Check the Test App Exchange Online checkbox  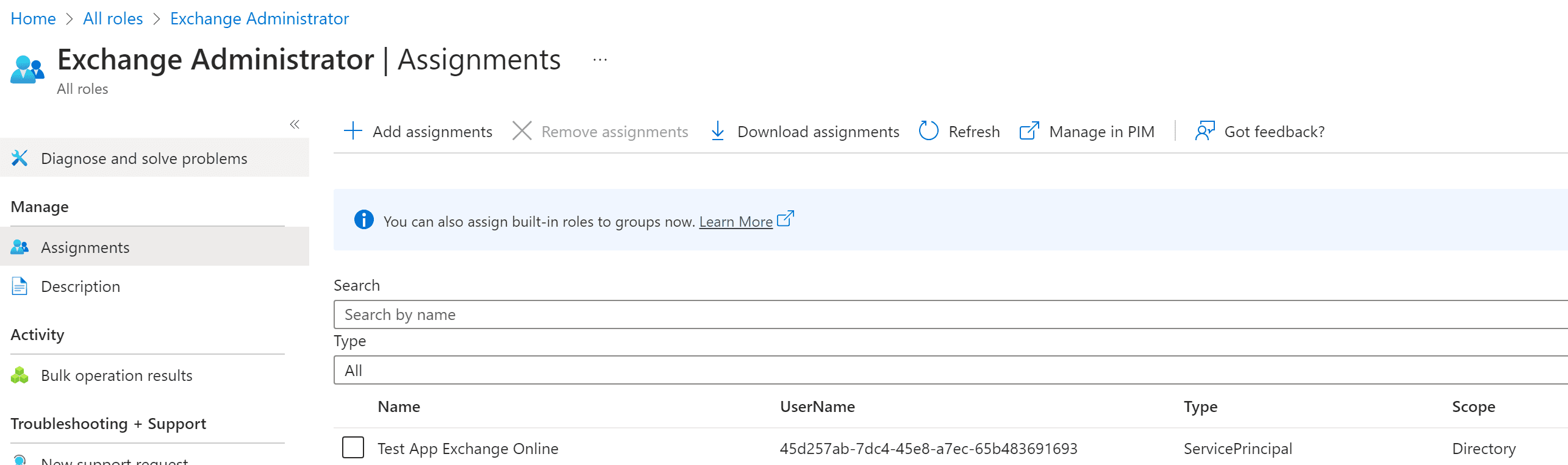(353, 448)
